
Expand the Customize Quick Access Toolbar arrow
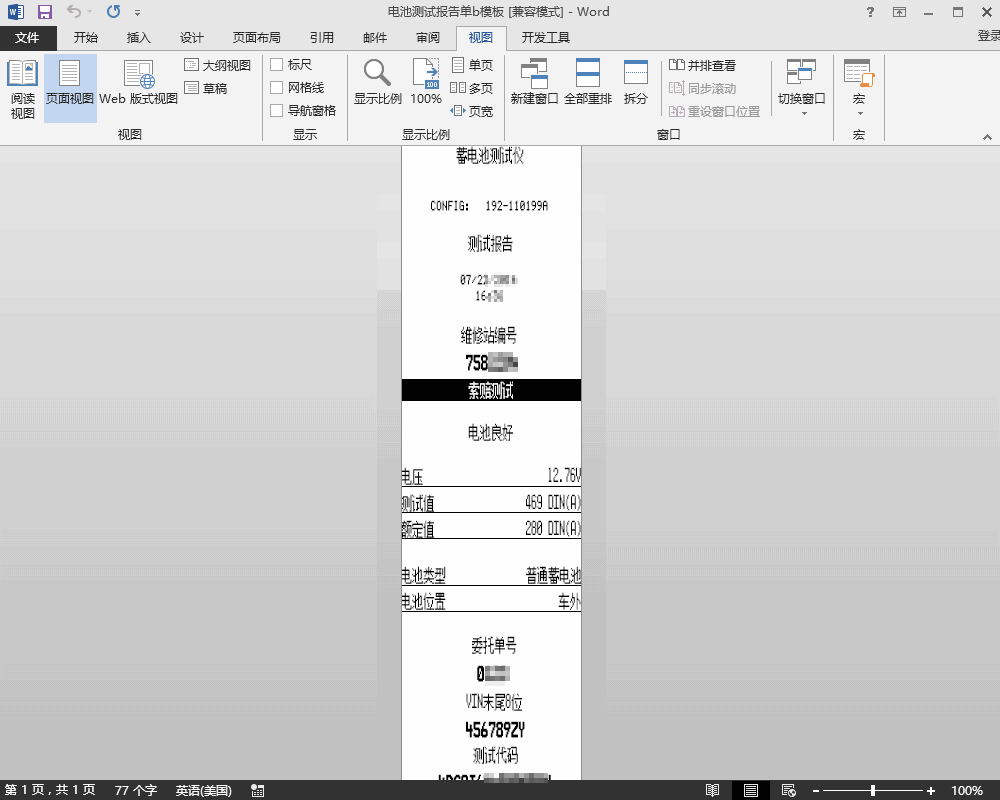[137, 13]
